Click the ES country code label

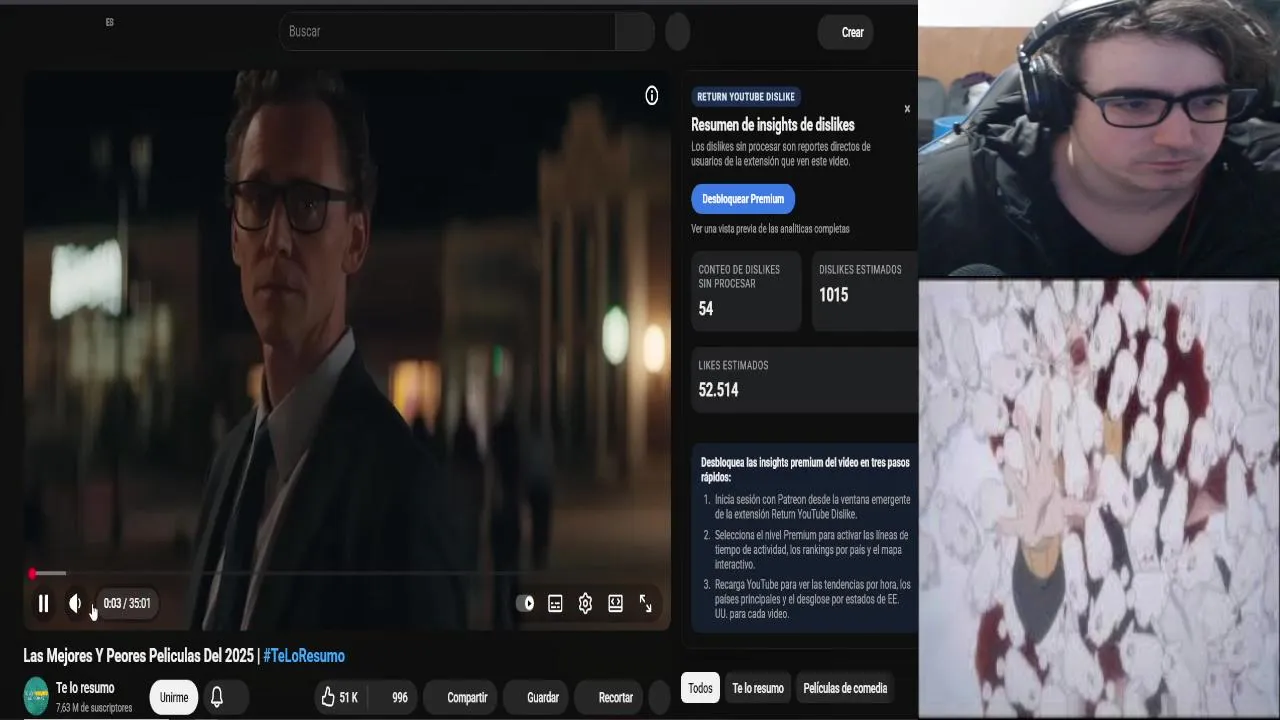point(110,22)
